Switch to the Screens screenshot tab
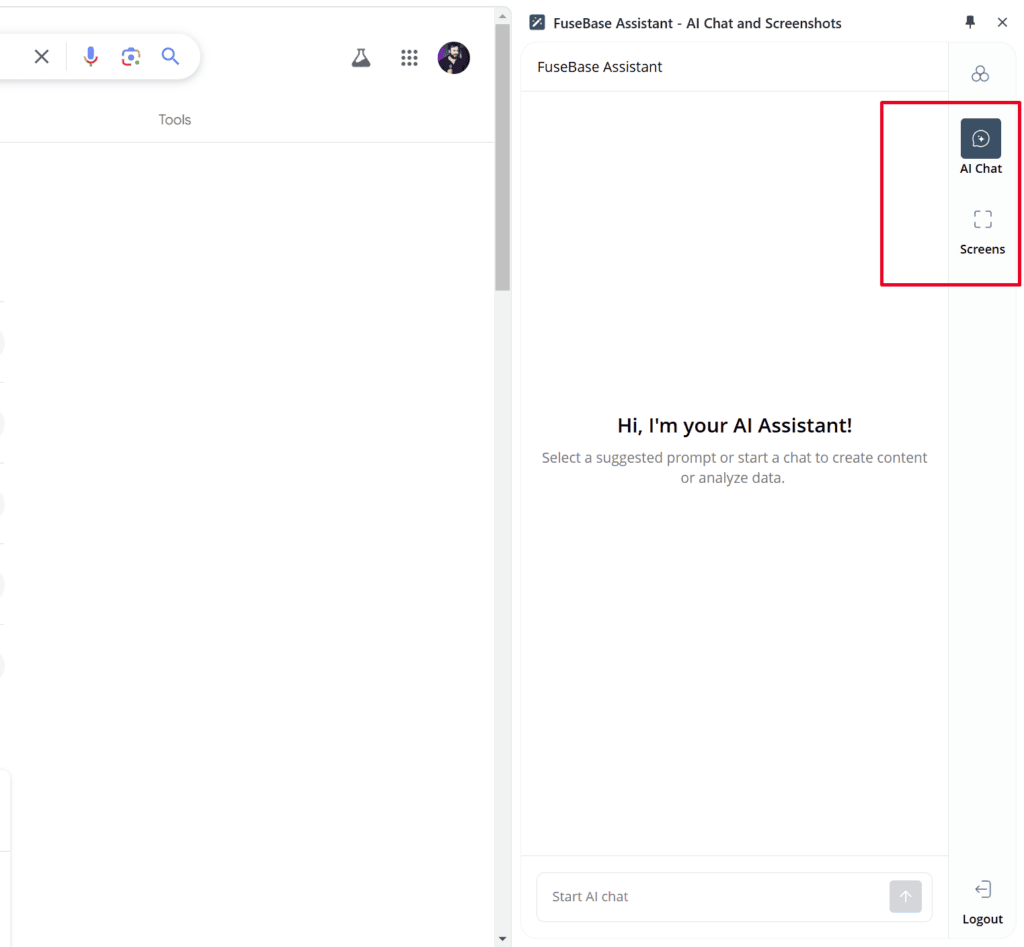Viewport: 1024px width, 947px height. tap(982, 228)
